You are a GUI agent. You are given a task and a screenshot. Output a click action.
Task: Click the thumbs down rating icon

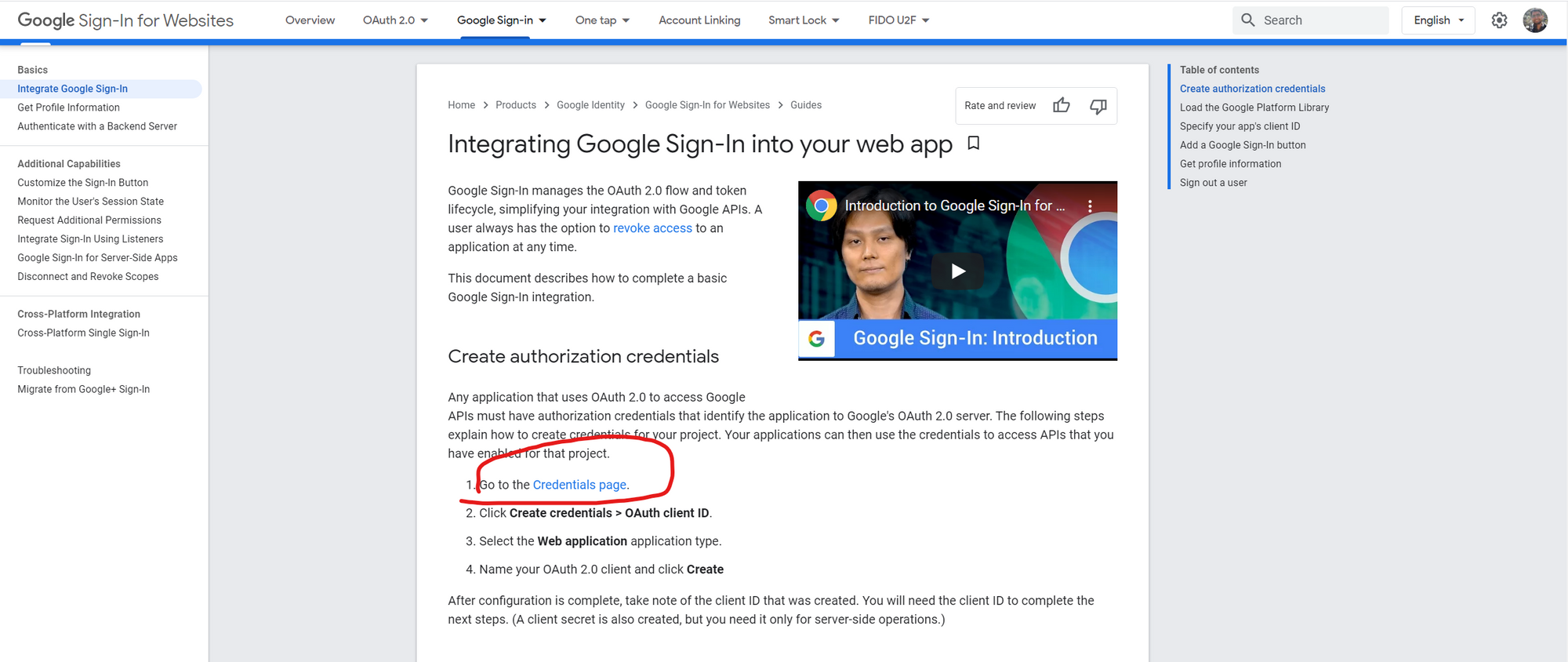pyautogui.click(x=1098, y=106)
